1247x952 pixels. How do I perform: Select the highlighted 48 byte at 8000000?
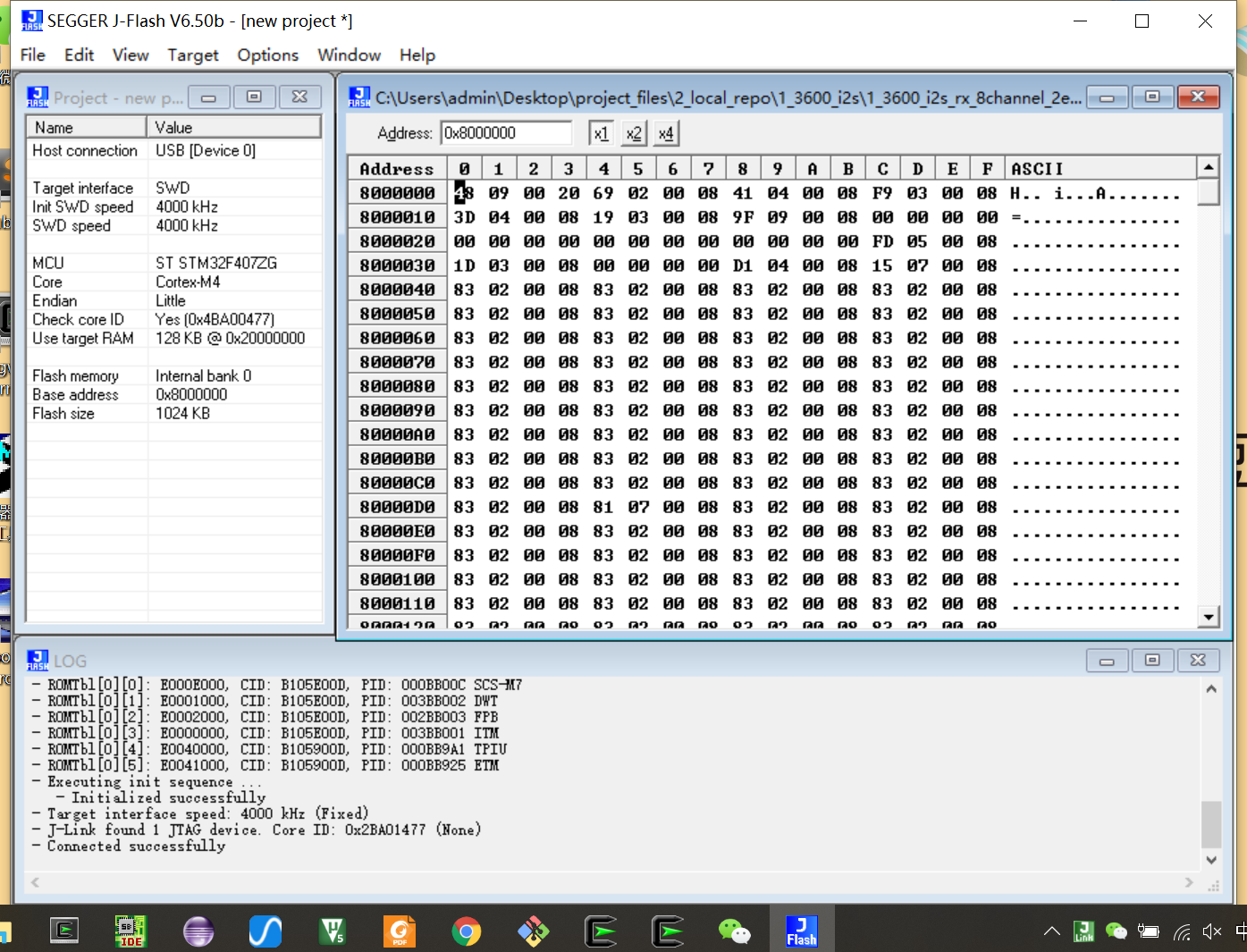click(x=464, y=193)
